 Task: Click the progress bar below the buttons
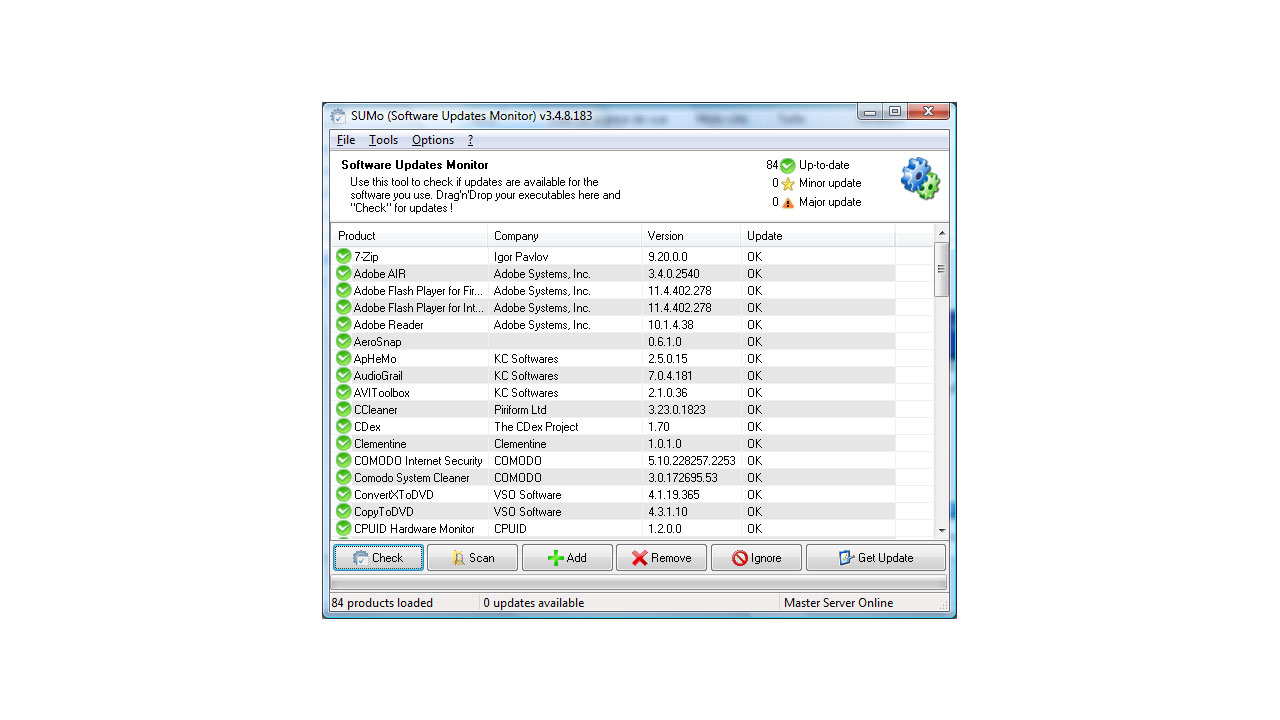(638, 582)
